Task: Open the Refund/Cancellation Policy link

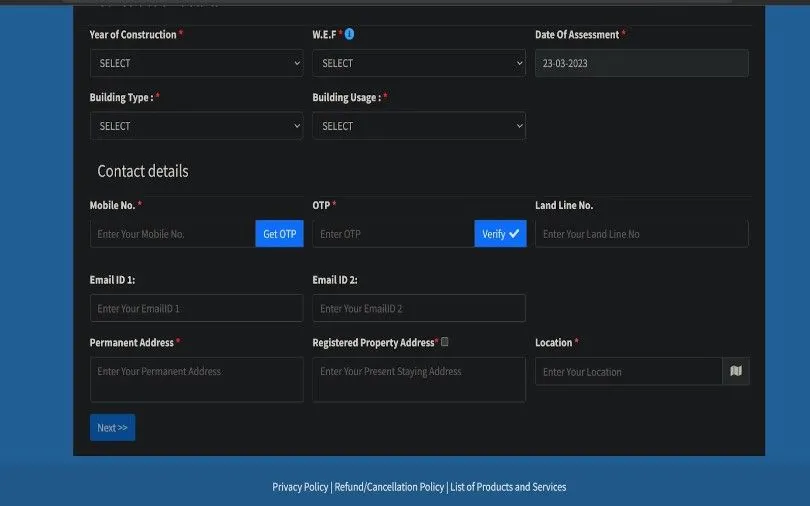Action: tap(389, 487)
